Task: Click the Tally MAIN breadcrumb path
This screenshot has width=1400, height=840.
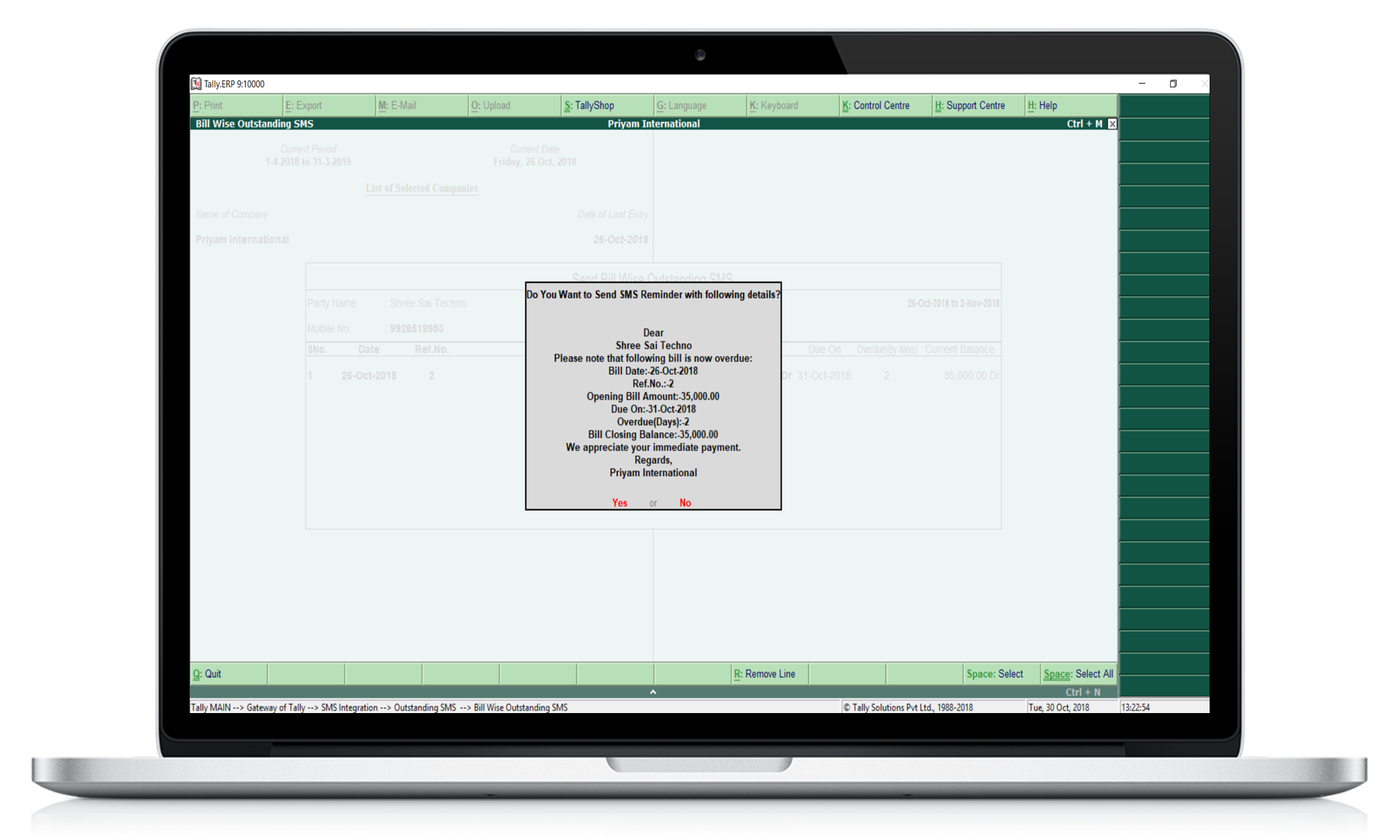Action: point(379,707)
